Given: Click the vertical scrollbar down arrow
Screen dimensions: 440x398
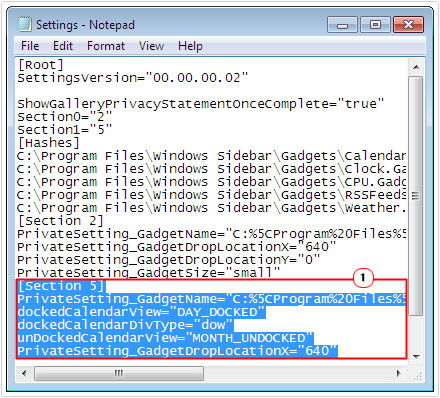Looking at the screenshot, I should 416,357.
